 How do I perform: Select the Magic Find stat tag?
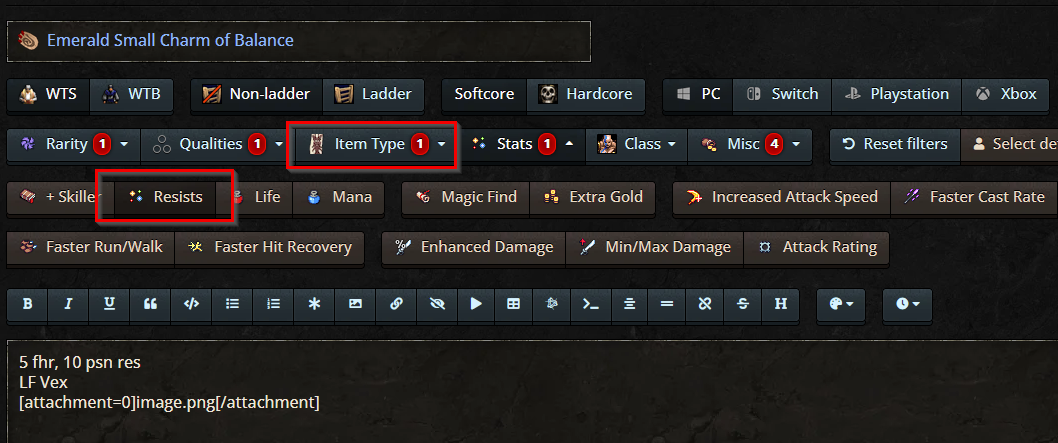[466, 197]
